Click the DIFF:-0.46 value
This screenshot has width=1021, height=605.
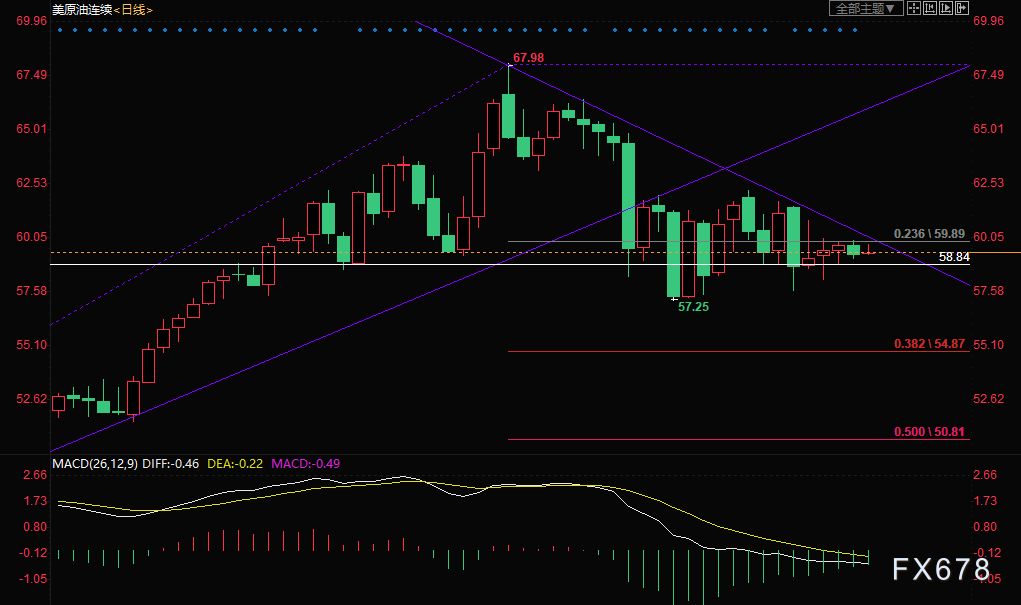[171, 464]
